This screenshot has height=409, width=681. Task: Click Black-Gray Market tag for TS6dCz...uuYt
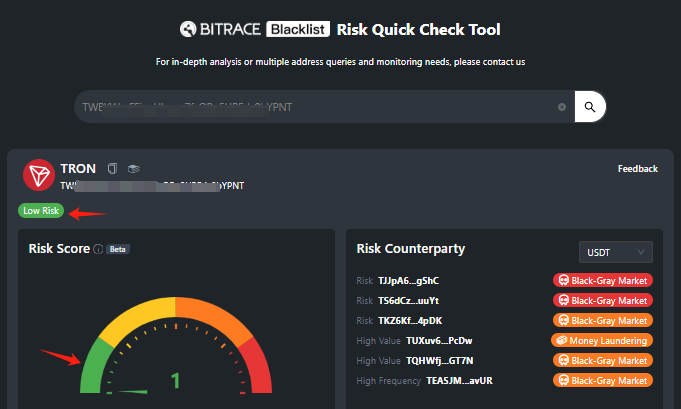(x=603, y=300)
